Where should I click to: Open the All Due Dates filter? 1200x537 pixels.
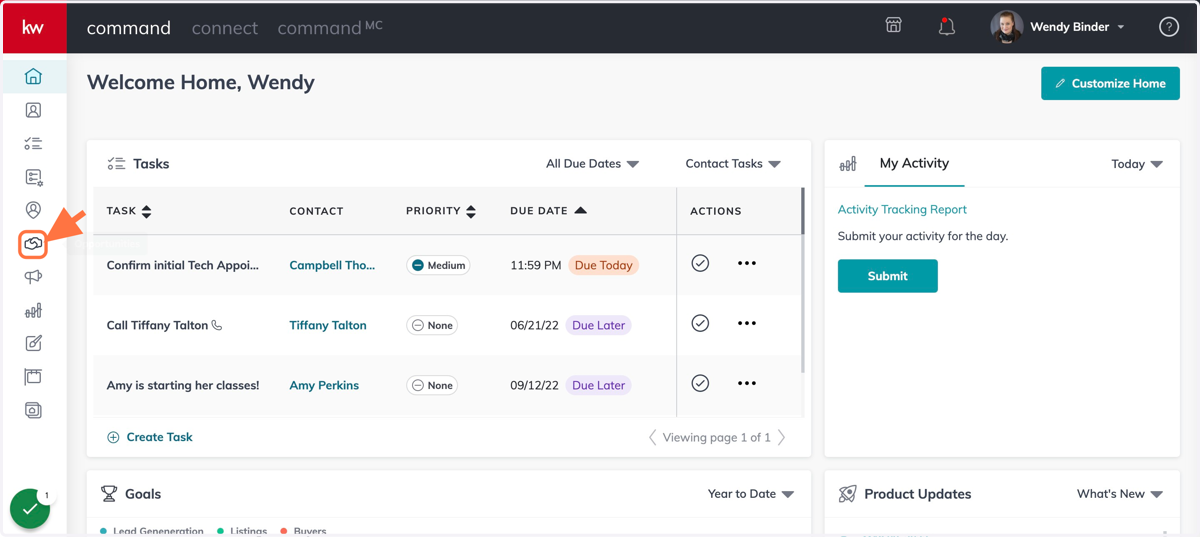(592, 164)
